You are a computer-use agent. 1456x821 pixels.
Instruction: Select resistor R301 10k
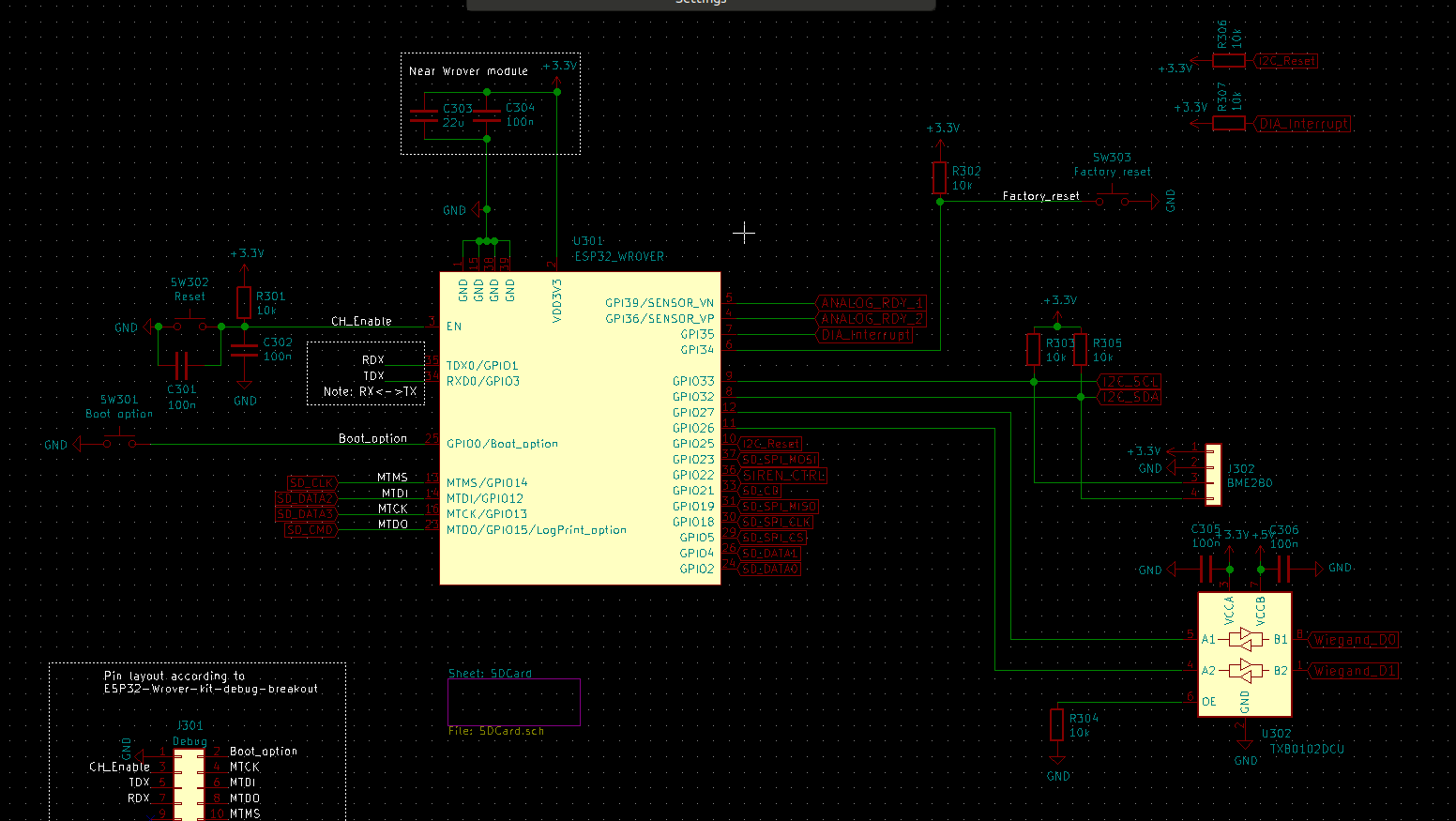244,303
